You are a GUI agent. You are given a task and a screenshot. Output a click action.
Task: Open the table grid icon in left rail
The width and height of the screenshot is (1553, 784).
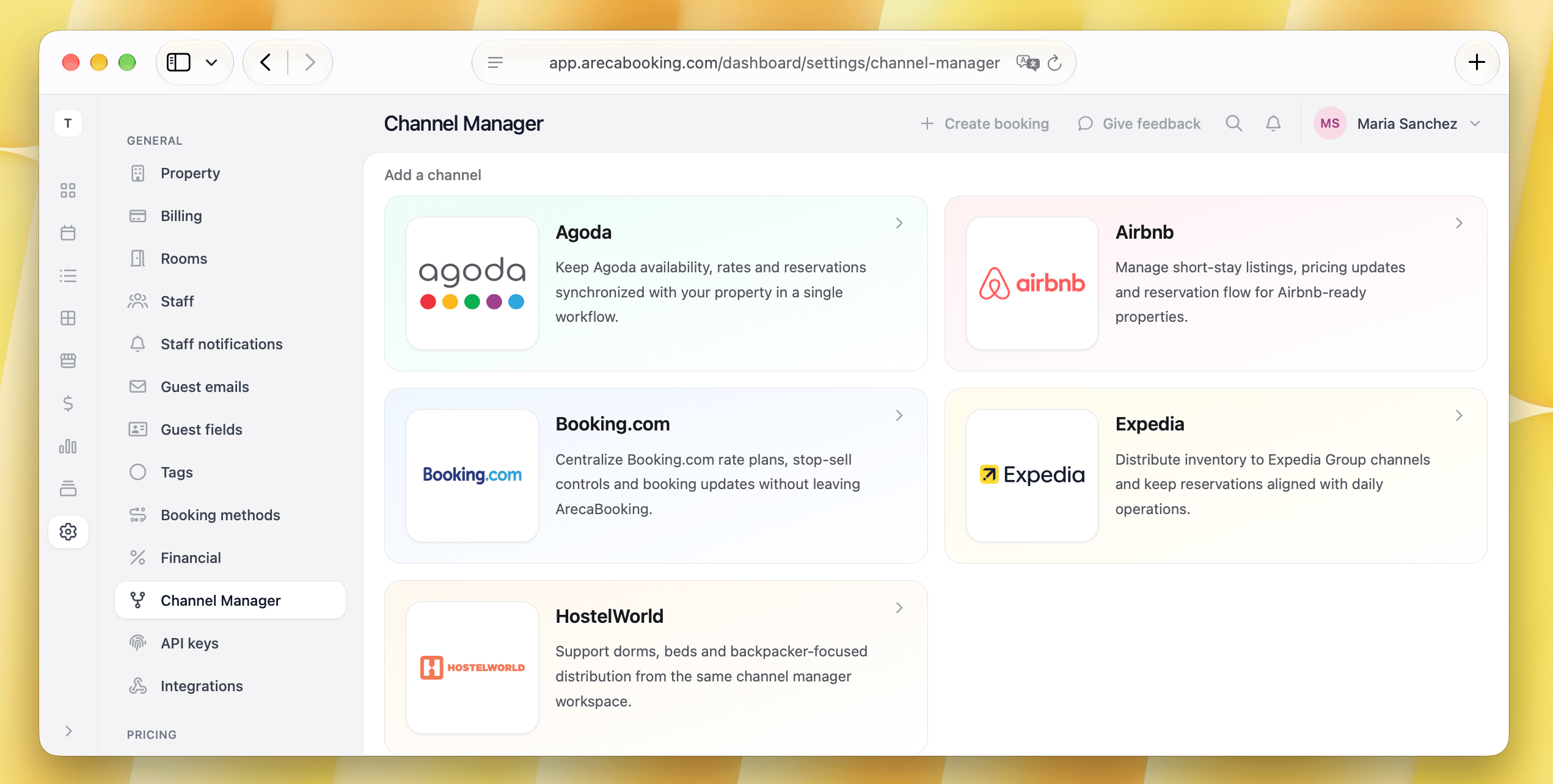[x=68, y=318]
